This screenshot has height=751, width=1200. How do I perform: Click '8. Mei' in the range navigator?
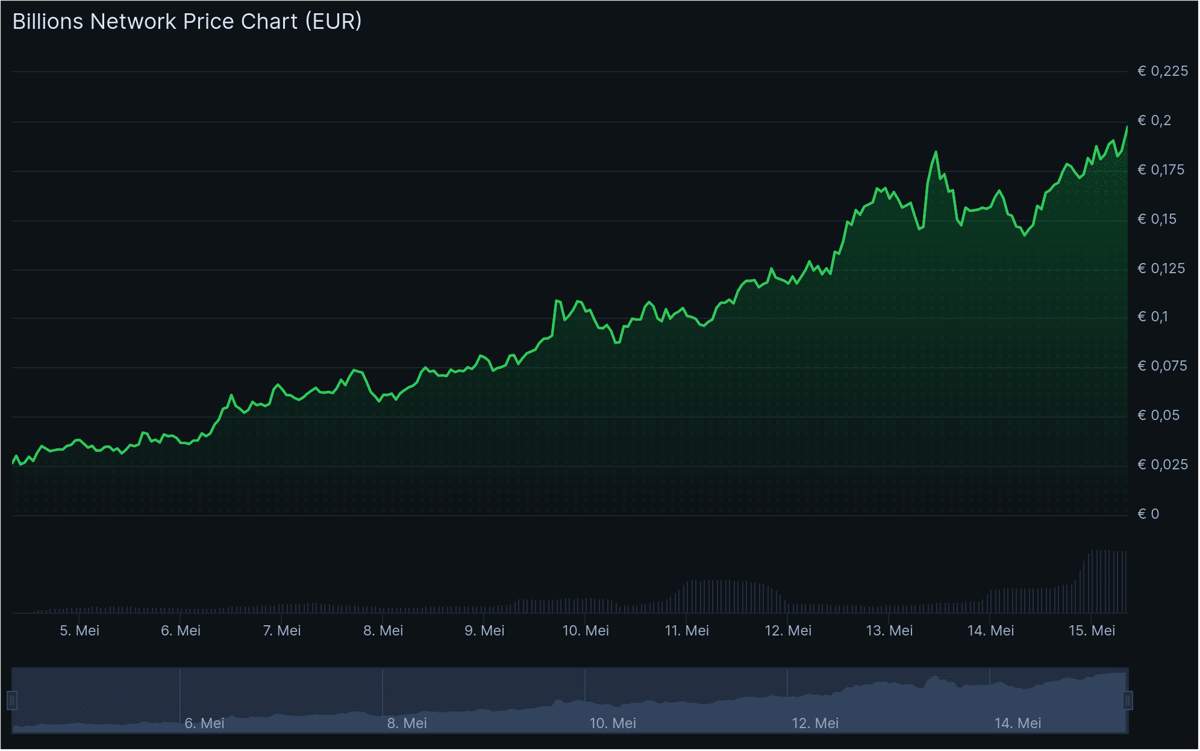pyautogui.click(x=407, y=723)
